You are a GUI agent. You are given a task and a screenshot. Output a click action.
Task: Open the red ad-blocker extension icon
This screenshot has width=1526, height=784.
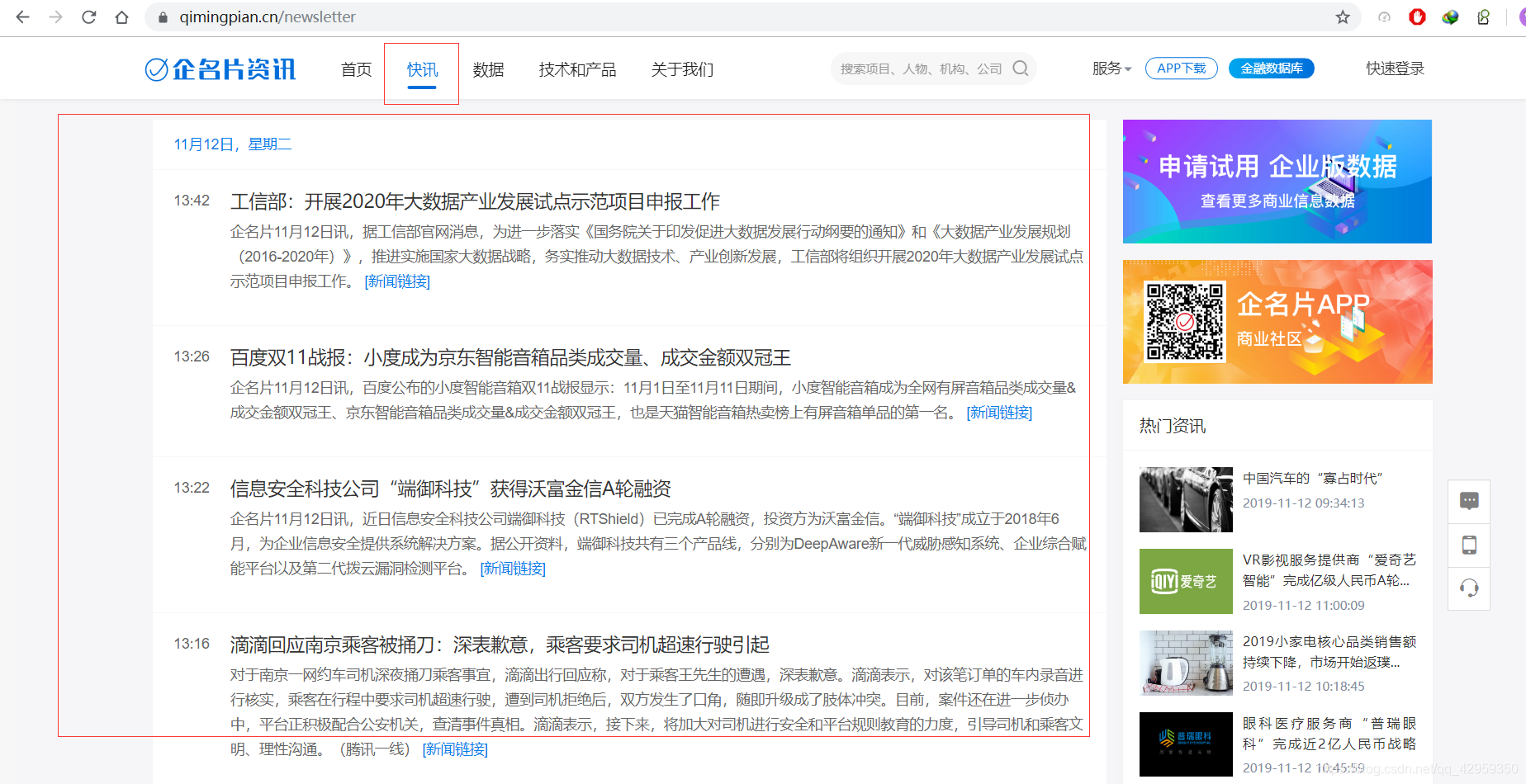(1417, 17)
